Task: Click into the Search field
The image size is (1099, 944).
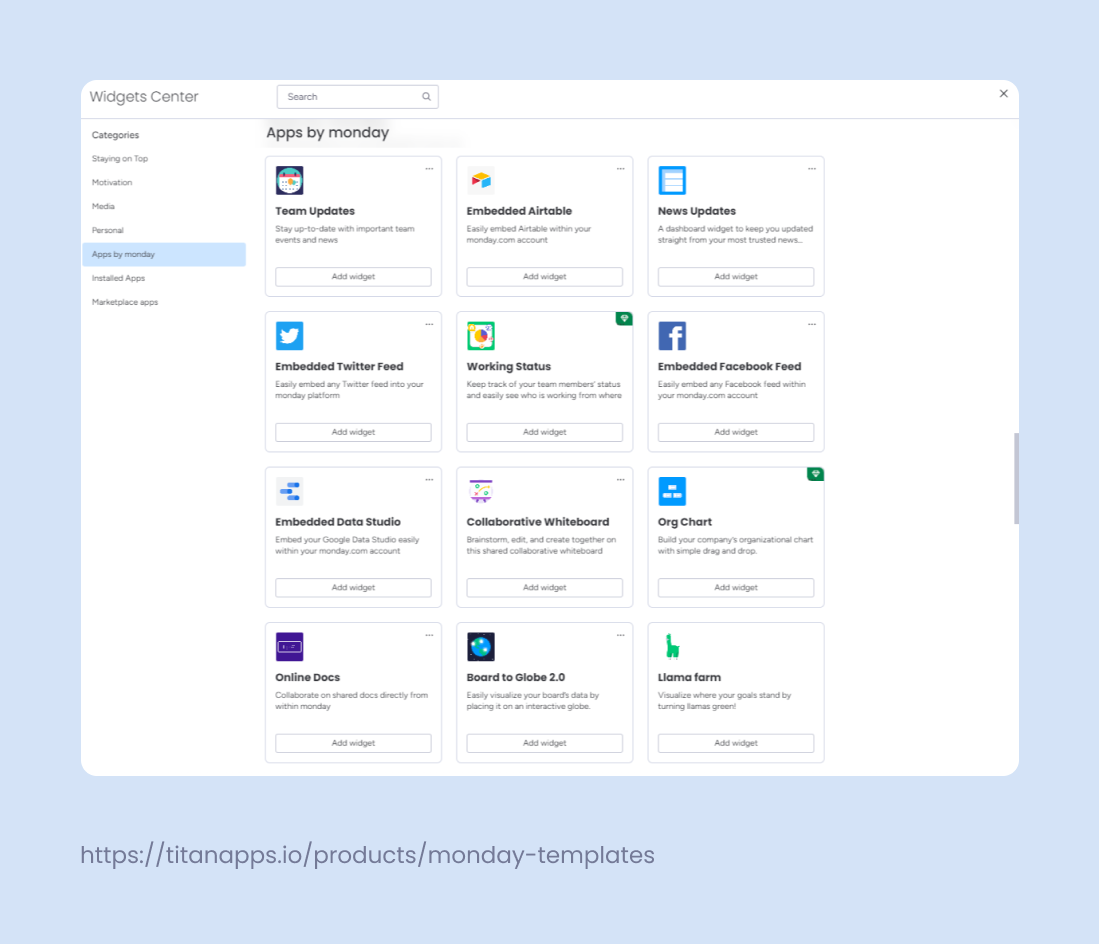Action: (357, 96)
